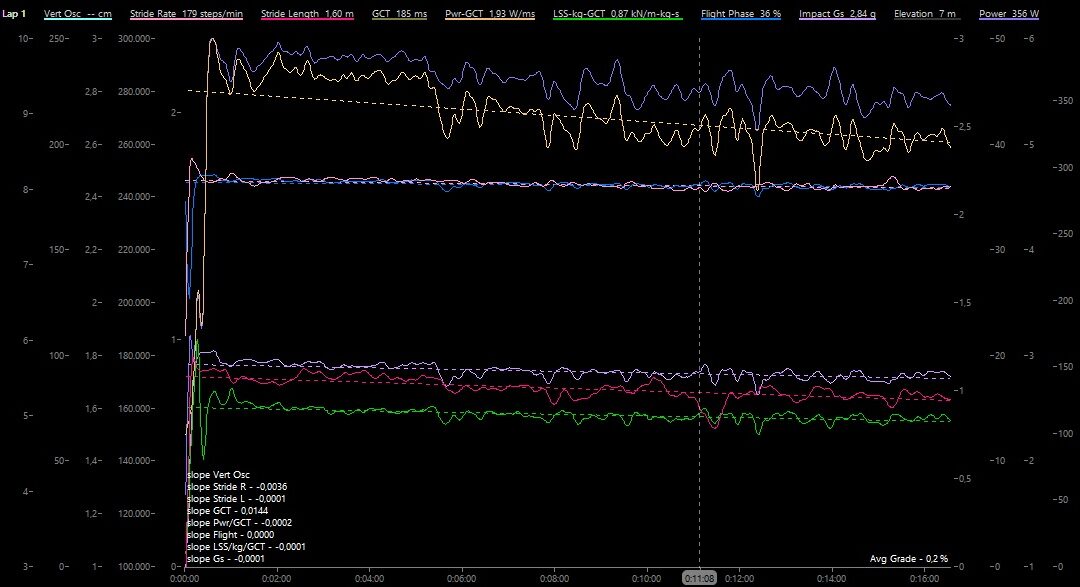Toggle the Stride Rate 179 steps/min series
1080x587 pixels.
coord(186,14)
